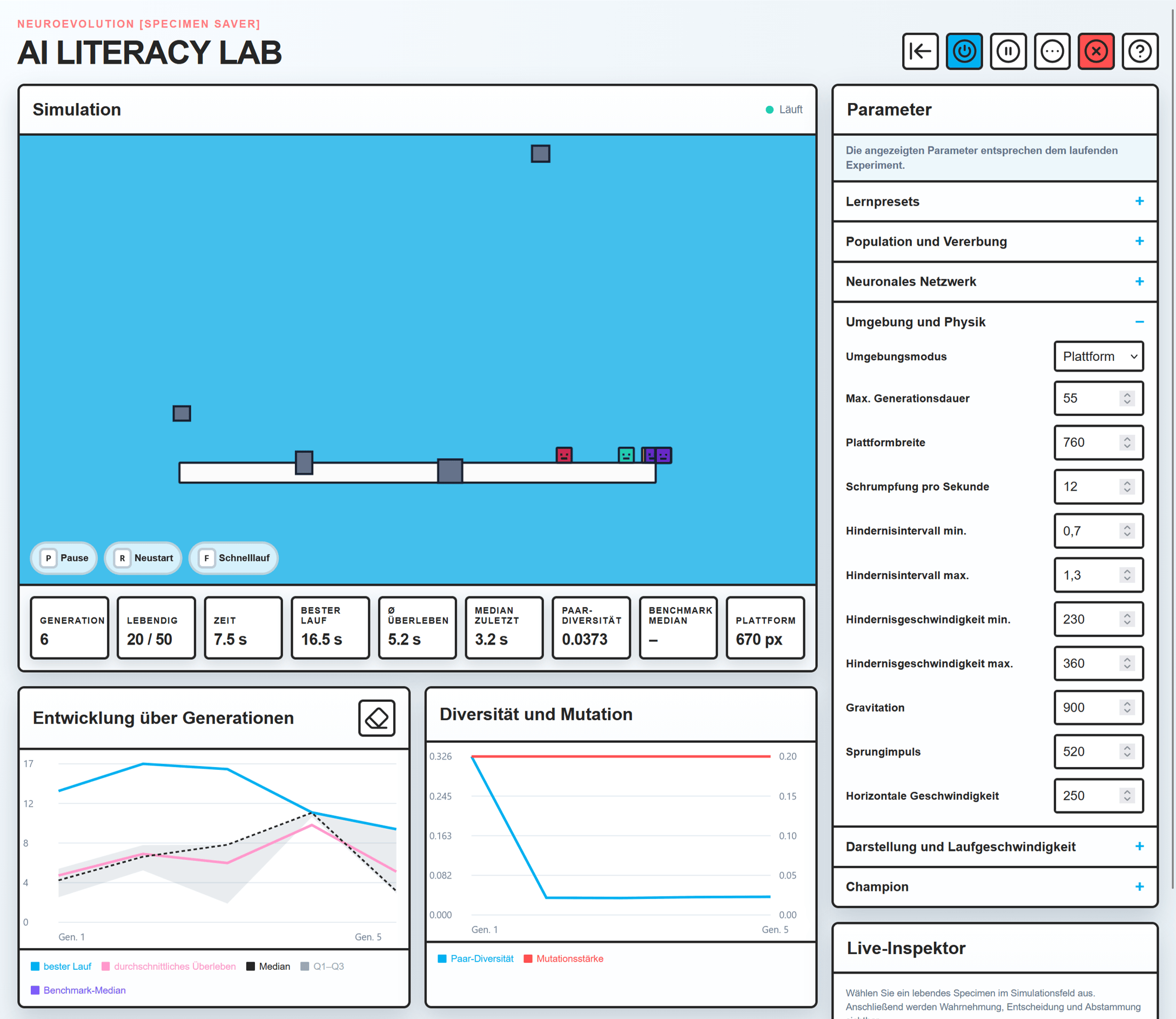The height and width of the screenshot is (1019, 1176).
Task: Click the Median Zuletzt 3.2 s card
Action: click(x=504, y=628)
